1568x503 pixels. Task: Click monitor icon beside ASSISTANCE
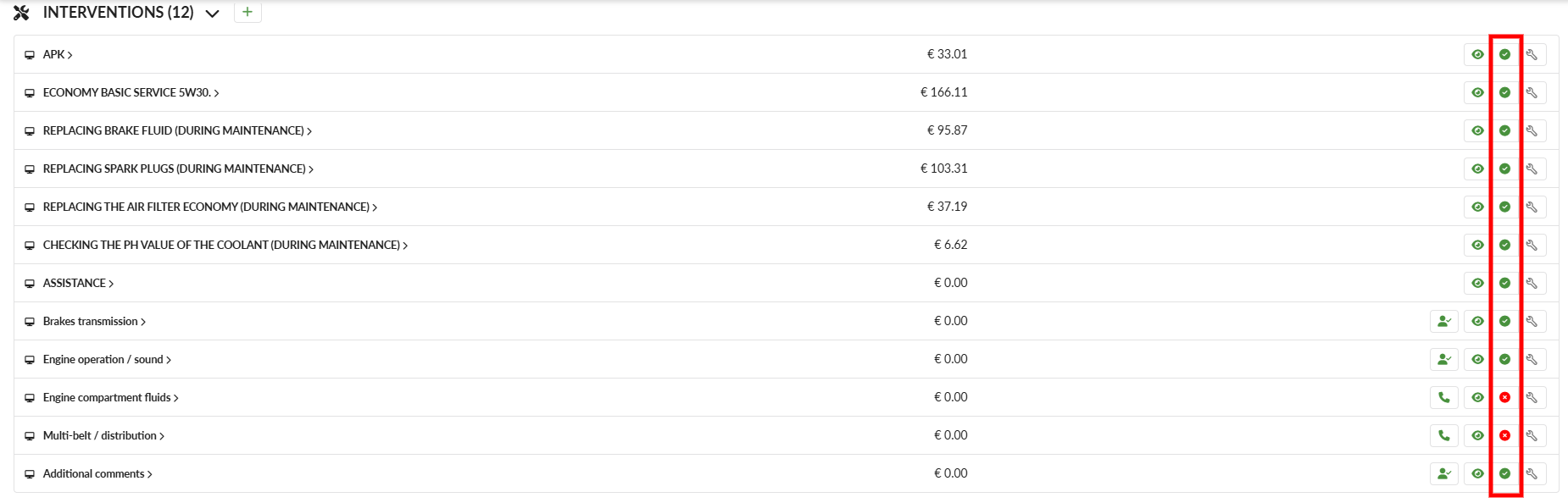tap(30, 284)
